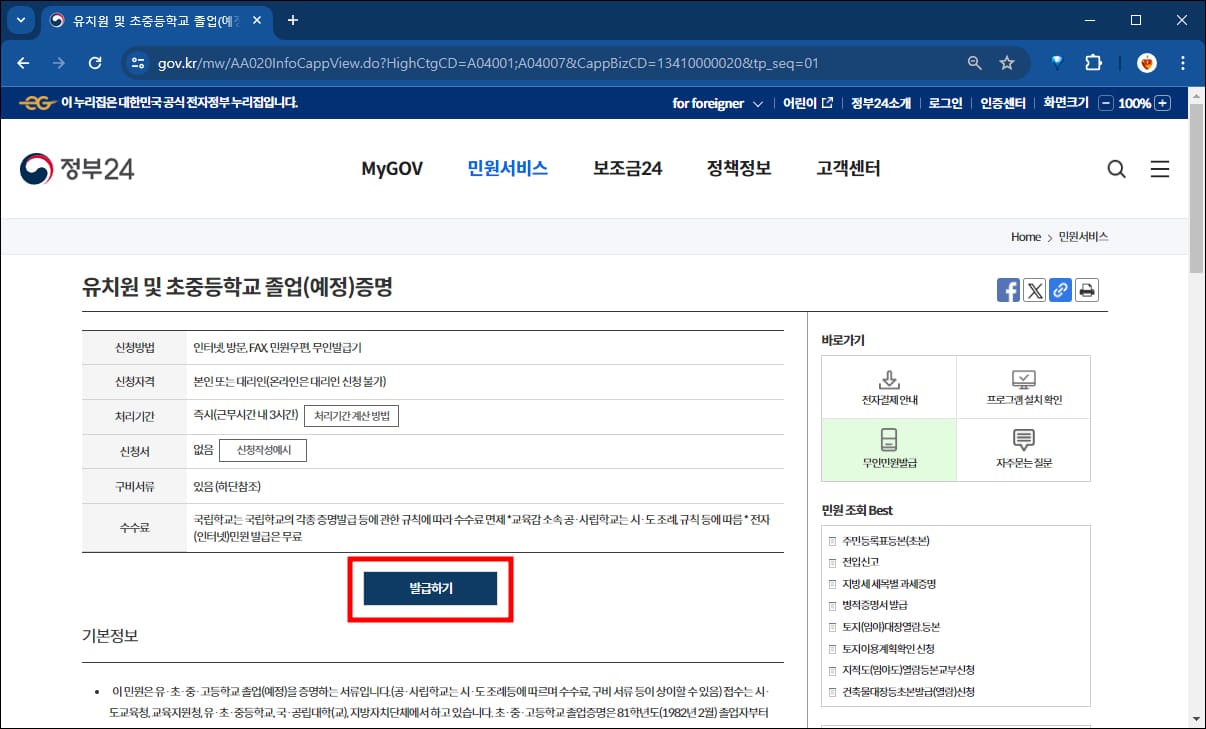This screenshot has width=1206, height=729.
Task: Increase page size with the 화면크기 plus control
Action: 1164,102
